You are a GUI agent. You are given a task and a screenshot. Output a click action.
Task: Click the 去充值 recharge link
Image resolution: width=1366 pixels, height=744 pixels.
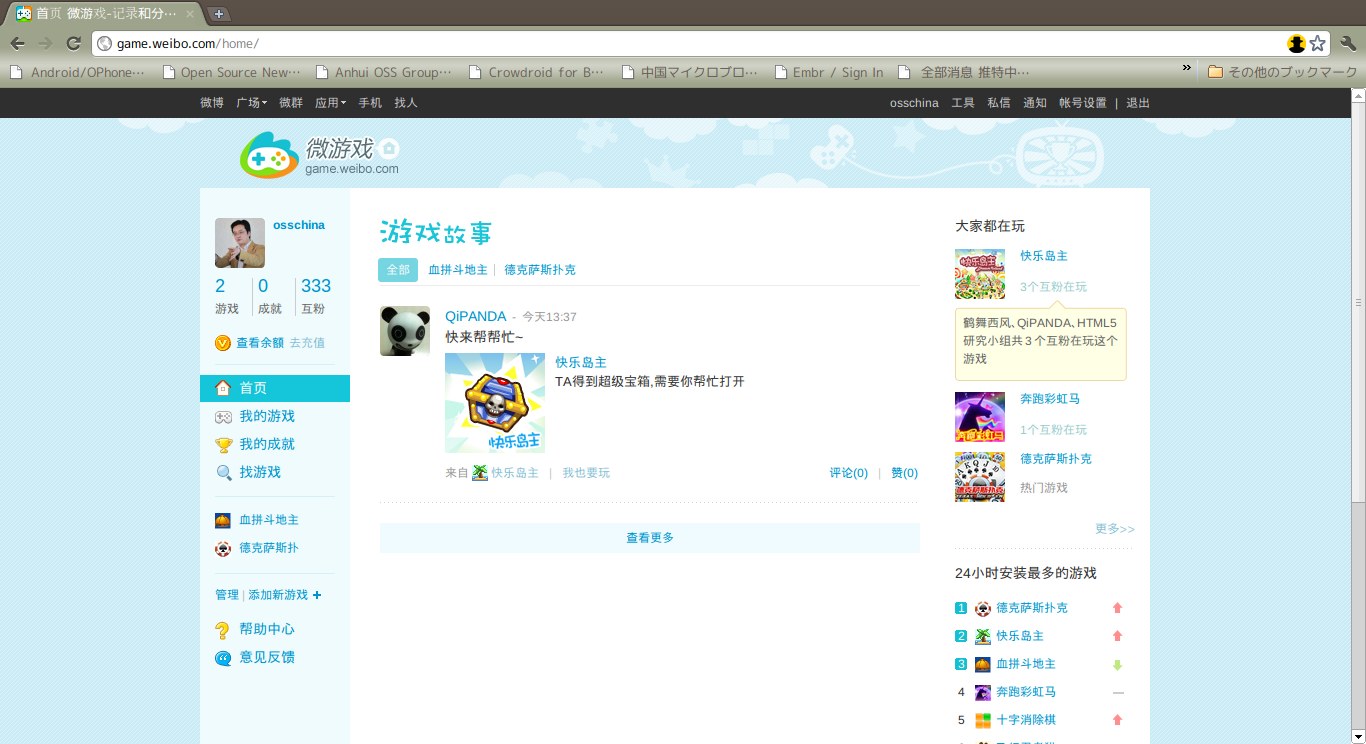307,343
